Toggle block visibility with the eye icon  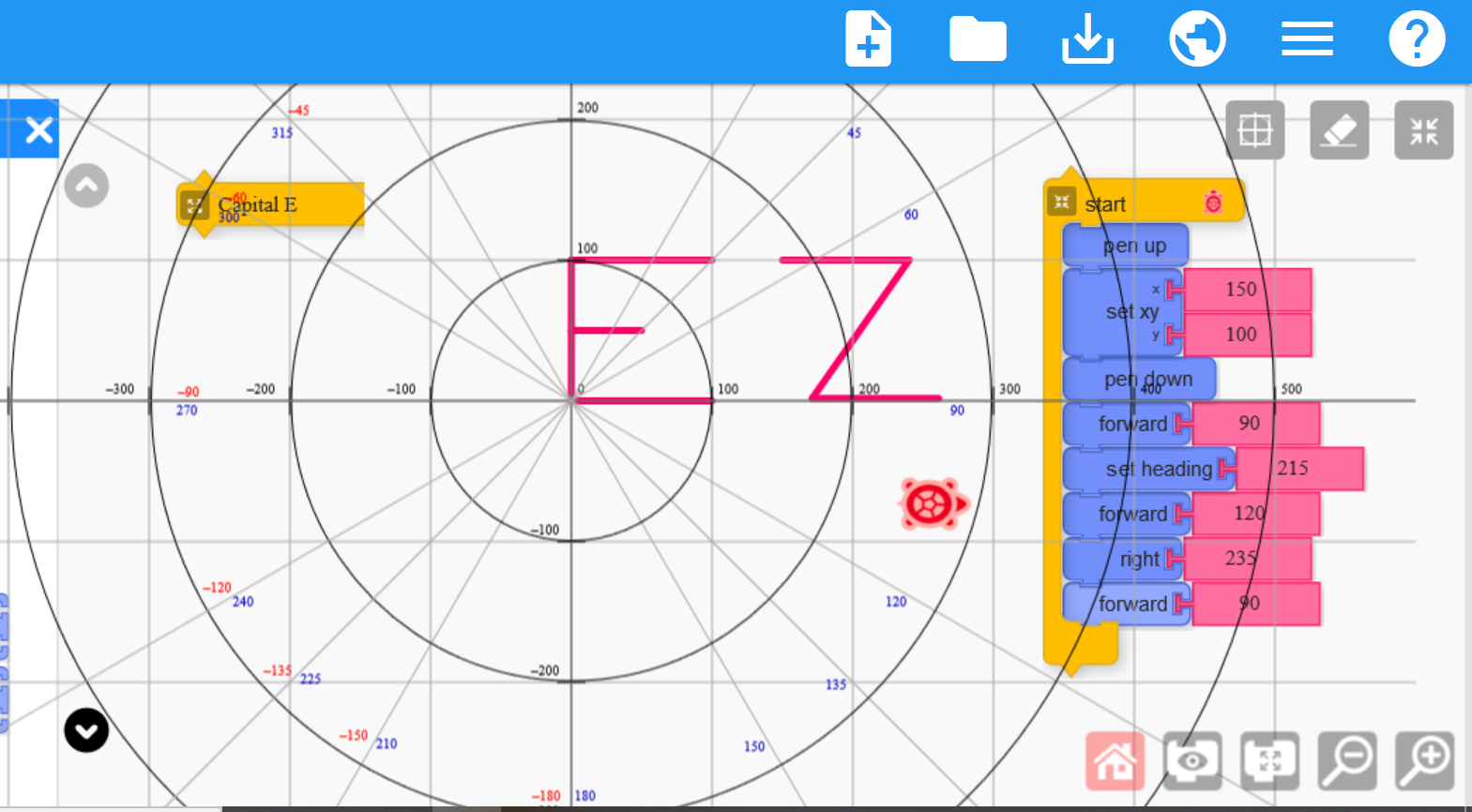click(x=1192, y=760)
